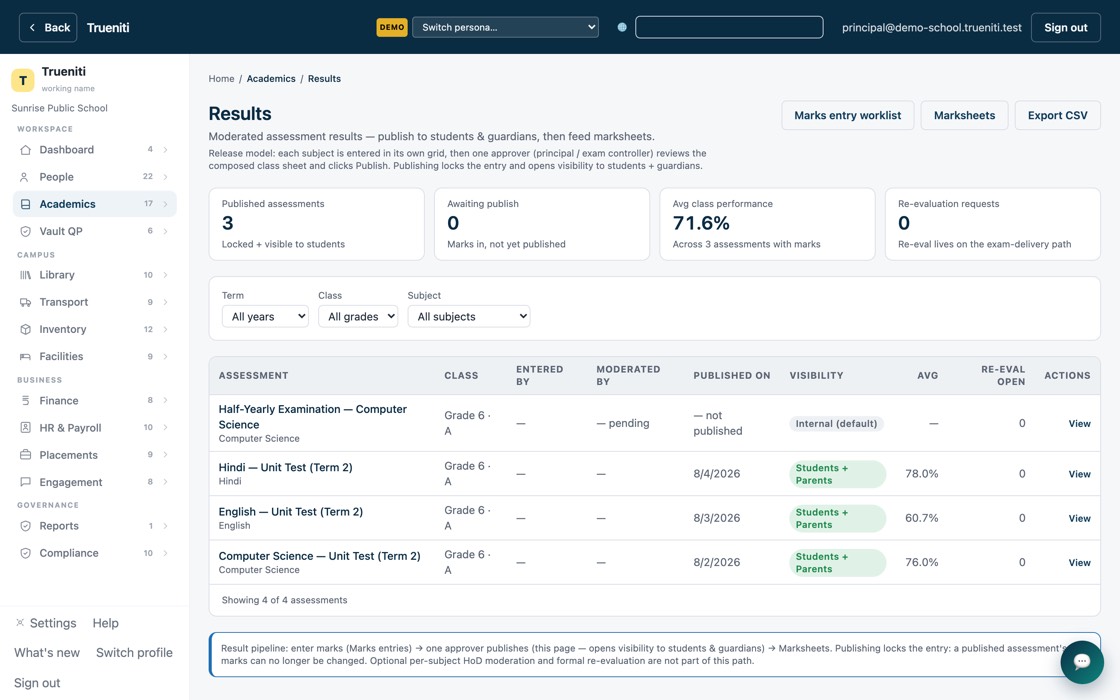
Task: Click the Placements briefcase icon
Action: (x=26, y=455)
